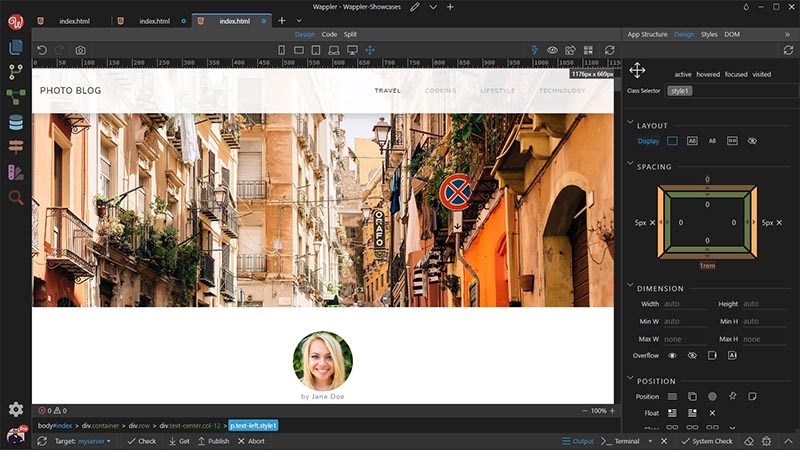Zoom in with the plus beside 100%
Image resolution: width=800 pixels, height=450 pixels.
click(x=612, y=411)
